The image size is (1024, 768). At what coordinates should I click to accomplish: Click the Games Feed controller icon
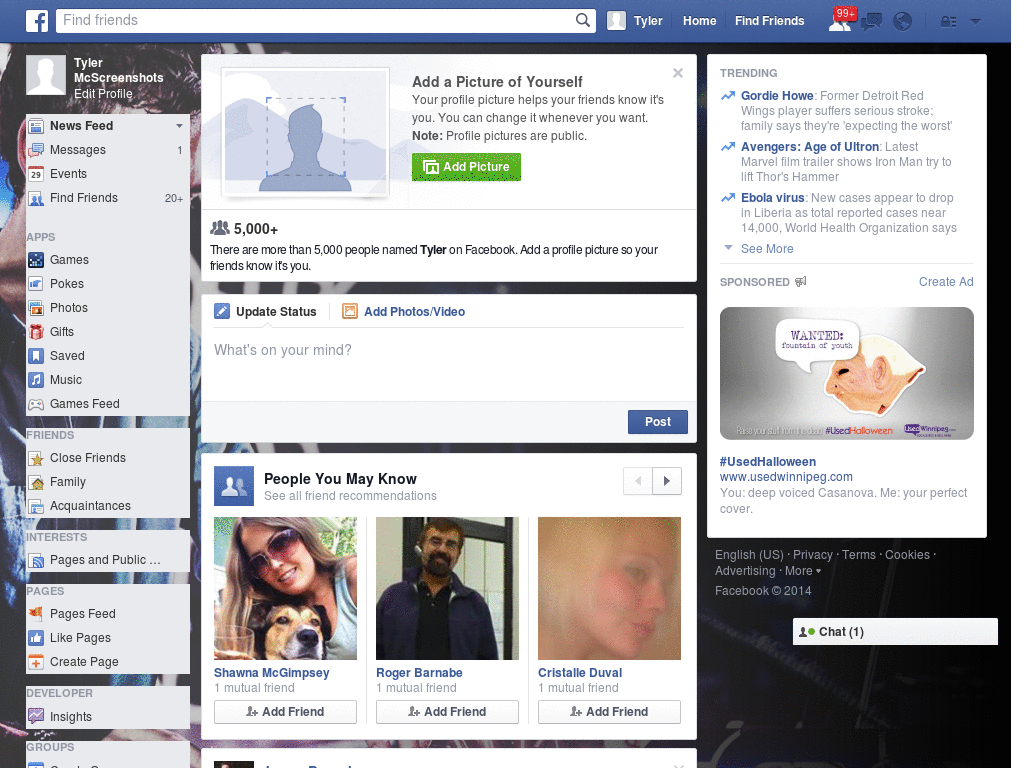coord(37,404)
